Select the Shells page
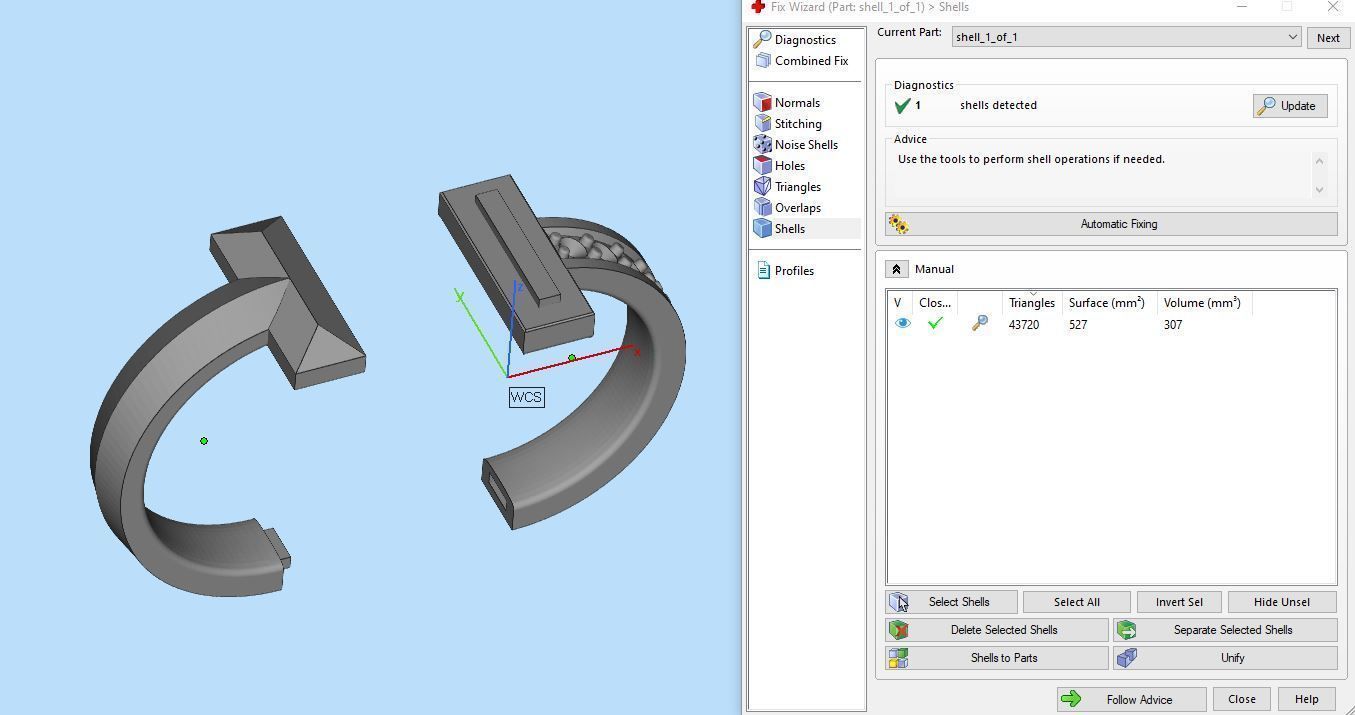The image size is (1355, 715). [789, 229]
